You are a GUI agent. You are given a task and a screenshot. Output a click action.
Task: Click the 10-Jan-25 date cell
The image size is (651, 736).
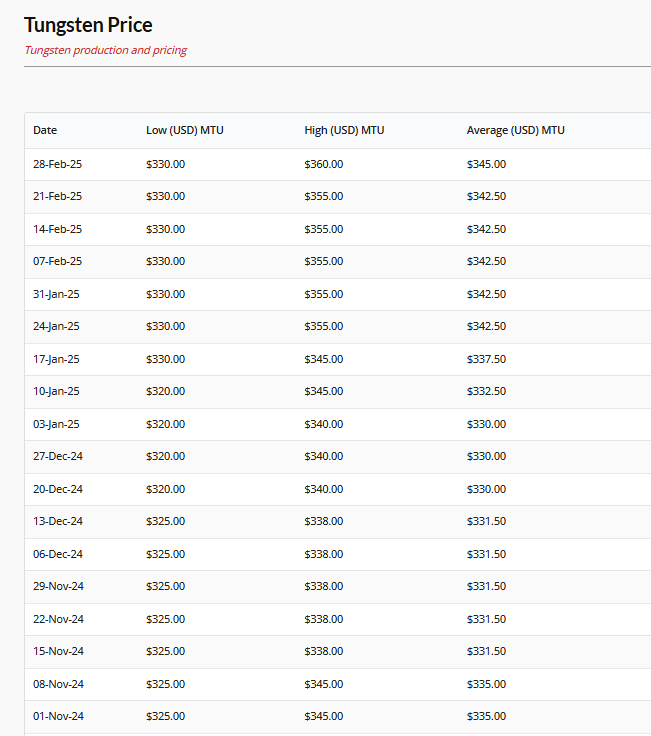coord(57,391)
